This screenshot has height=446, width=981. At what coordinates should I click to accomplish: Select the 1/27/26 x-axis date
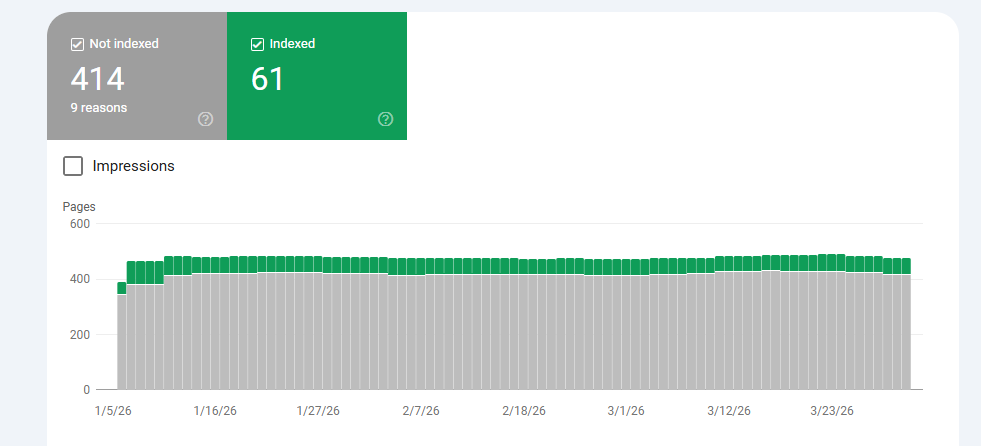point(318,411)
